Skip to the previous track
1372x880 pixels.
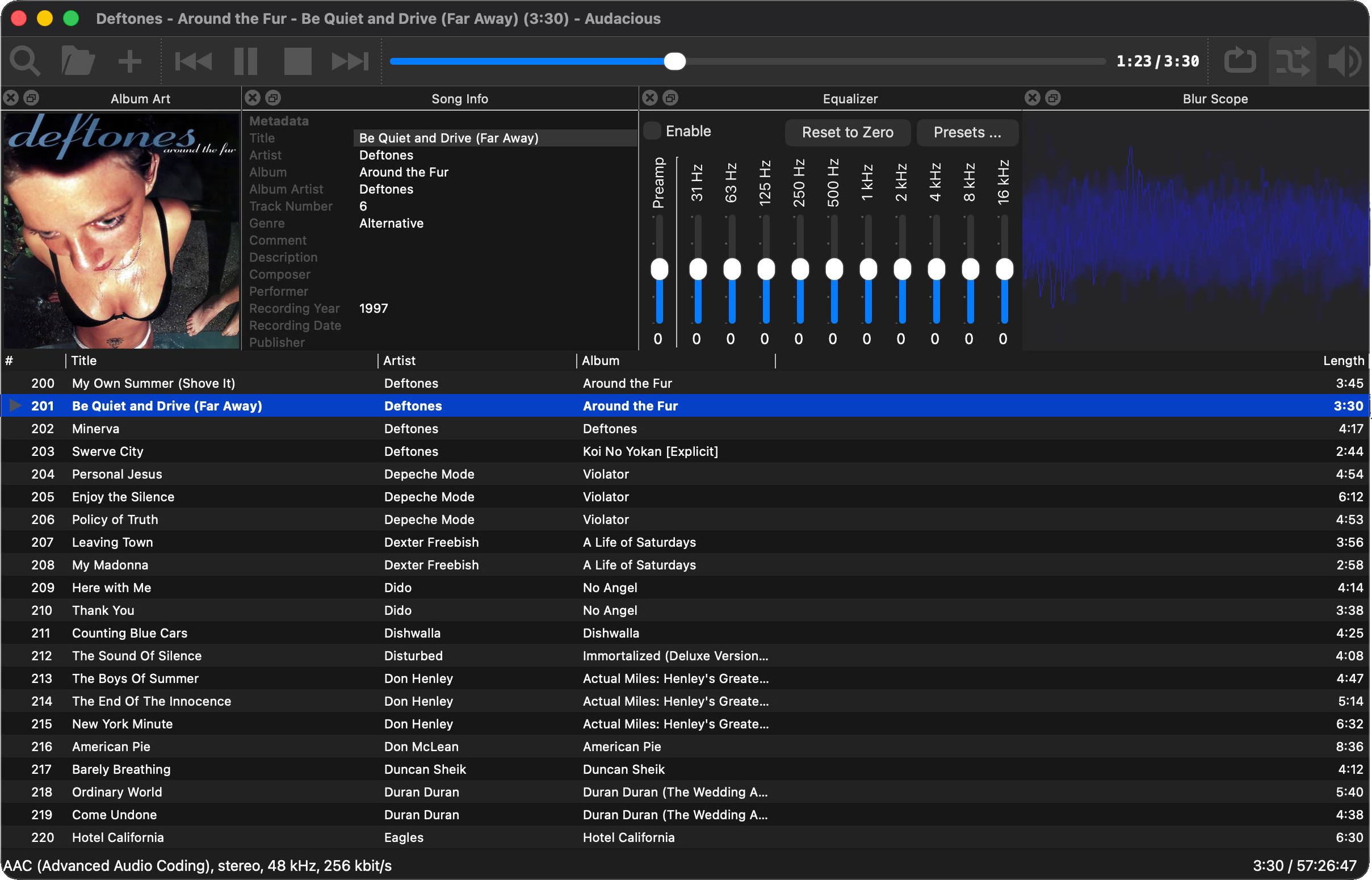click(193, 61)
